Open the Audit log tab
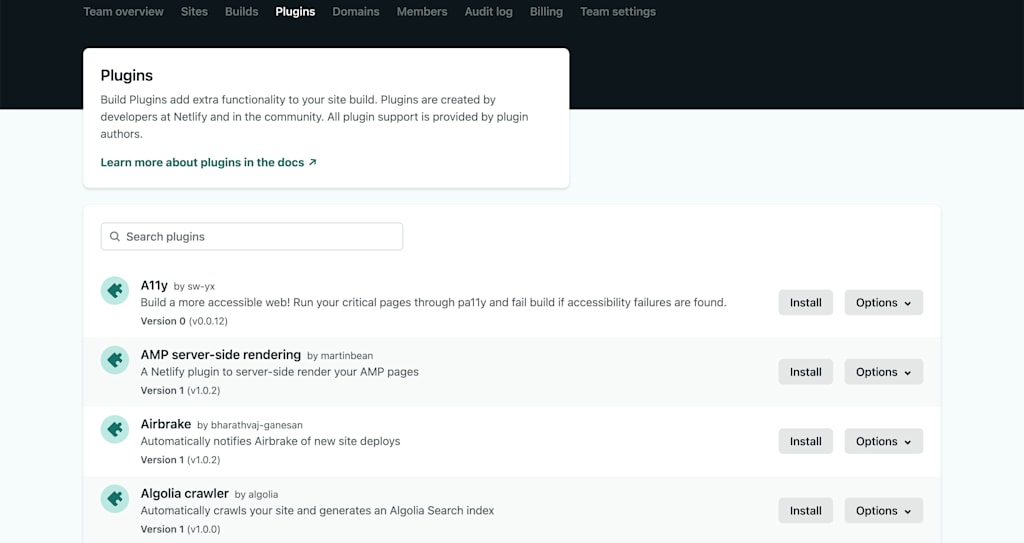The image size is (1024, 543). [488, 12]
